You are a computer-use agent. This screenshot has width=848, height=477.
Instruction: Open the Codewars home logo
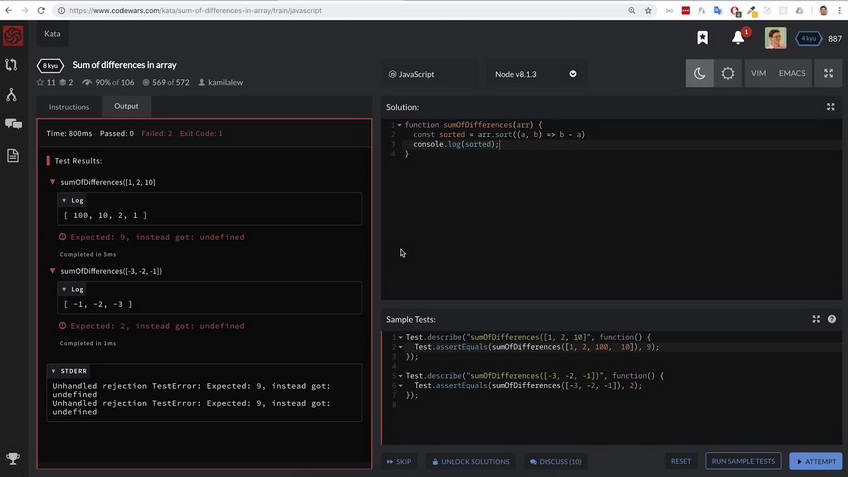pyautogui.click(x=13, y=36)
